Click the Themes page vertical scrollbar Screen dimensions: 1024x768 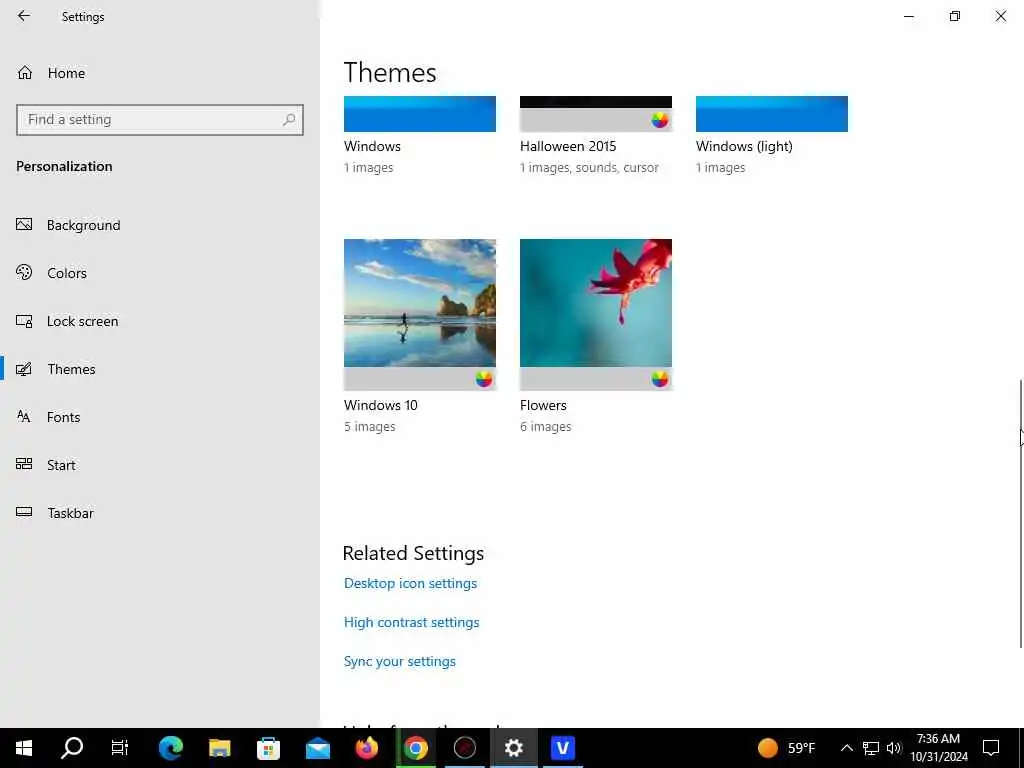pos(1021,514)
